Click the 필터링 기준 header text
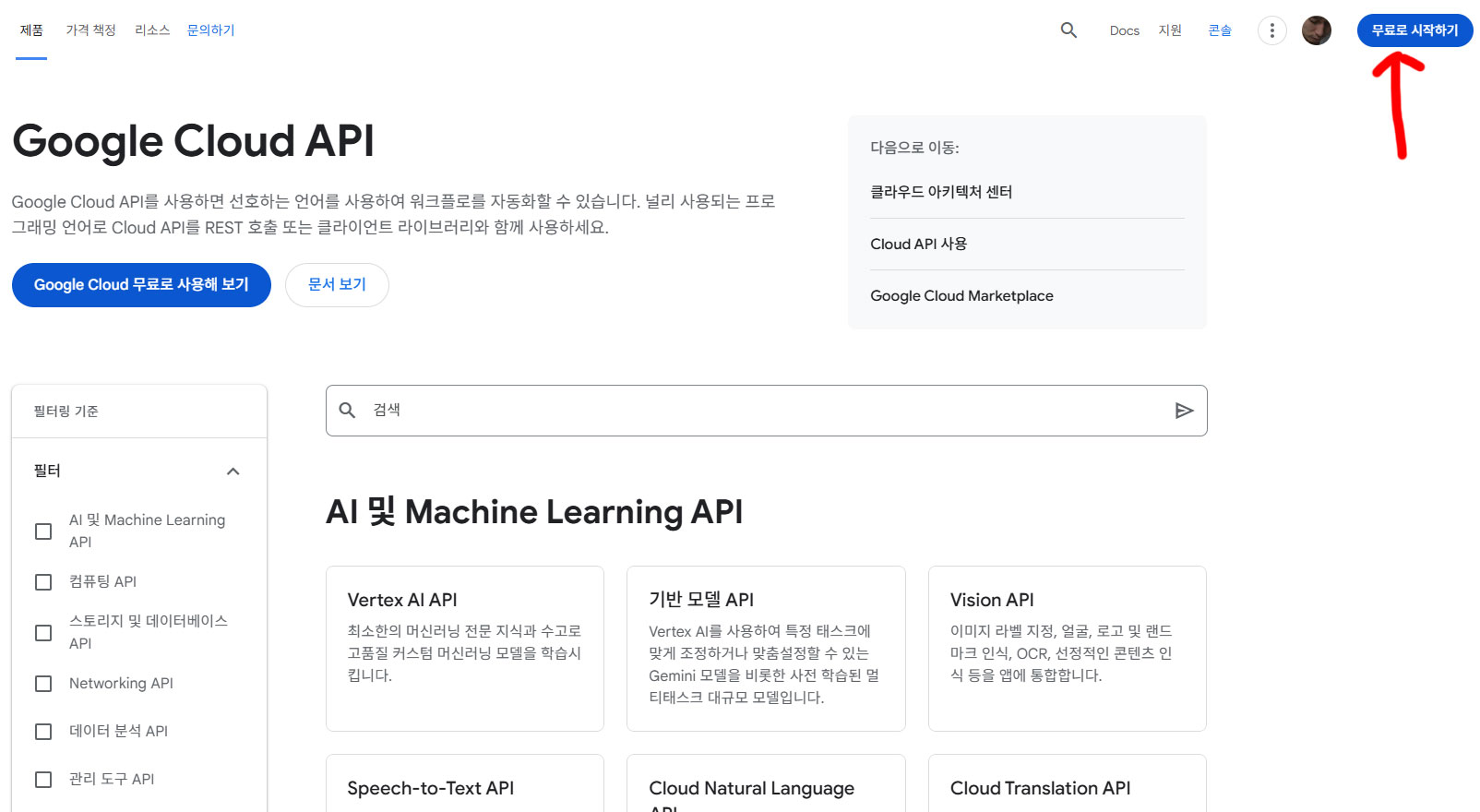This screenshot has width=1480, height=812. point(66,412)
